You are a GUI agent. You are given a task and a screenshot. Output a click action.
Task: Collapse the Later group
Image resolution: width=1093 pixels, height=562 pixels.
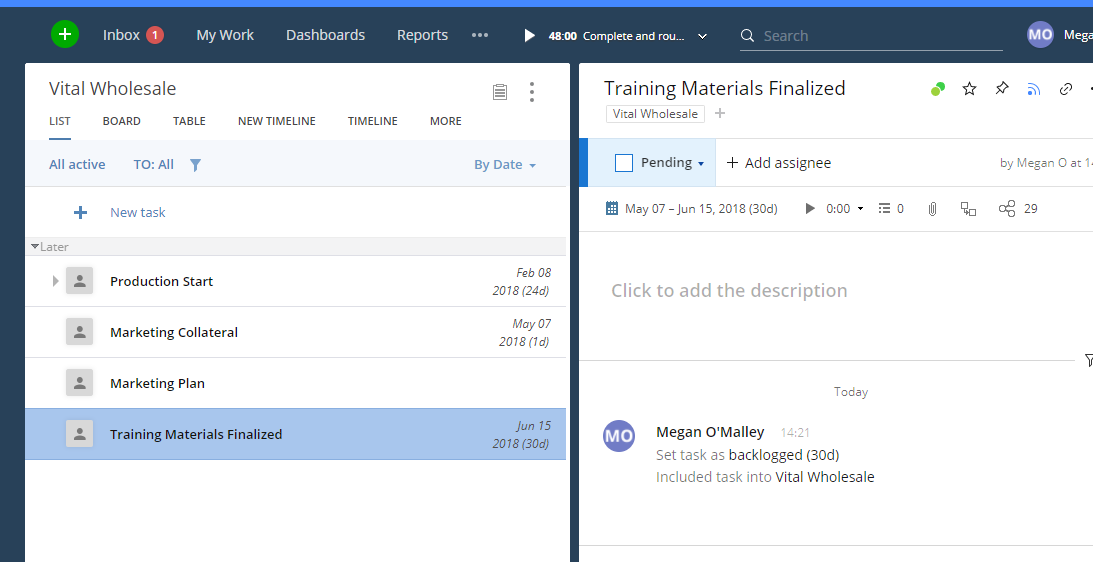[35, 246]
